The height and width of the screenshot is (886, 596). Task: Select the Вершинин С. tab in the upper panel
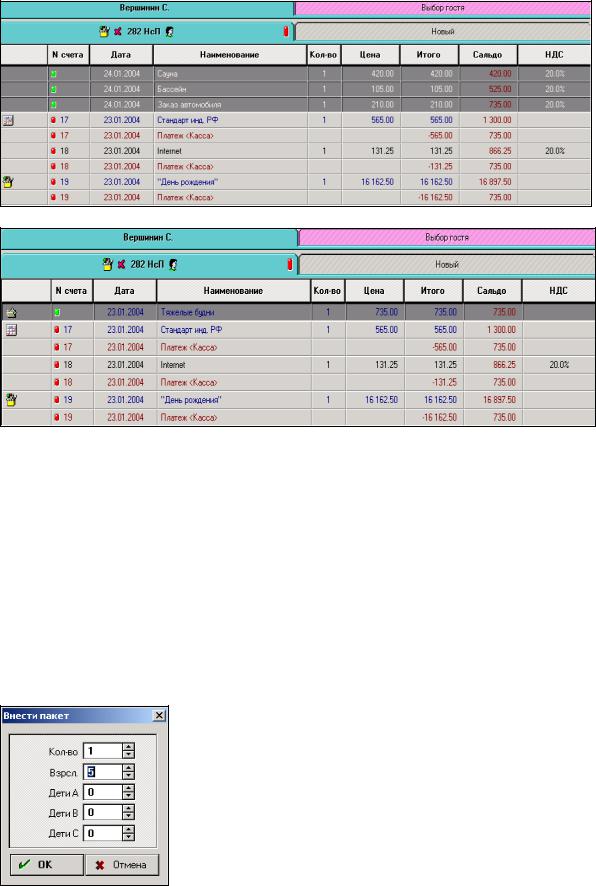(147, 8)
